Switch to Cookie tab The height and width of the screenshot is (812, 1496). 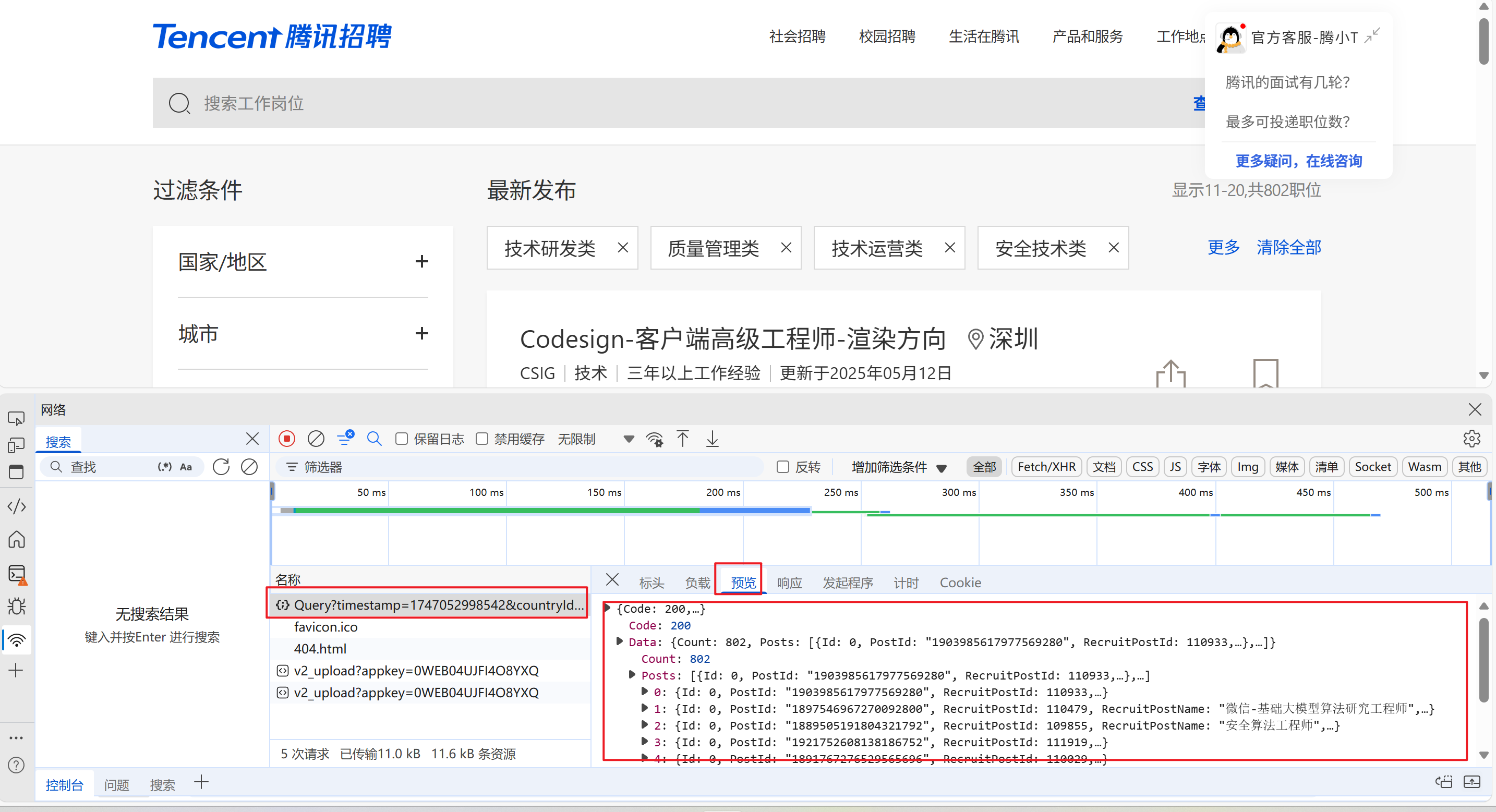[x=960, y=583]
